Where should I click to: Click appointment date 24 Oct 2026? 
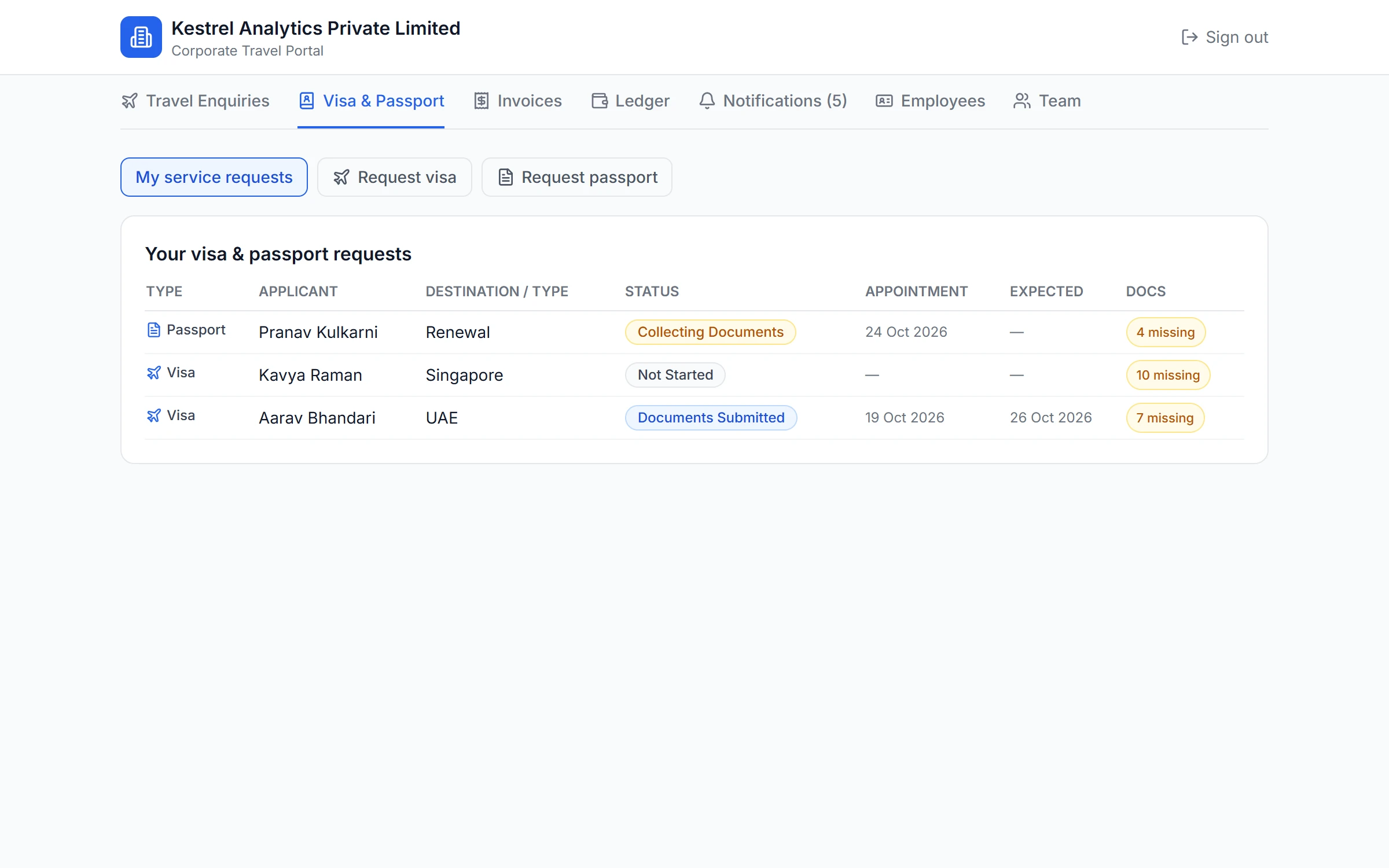pyautogui.click(x=906, y=332)
